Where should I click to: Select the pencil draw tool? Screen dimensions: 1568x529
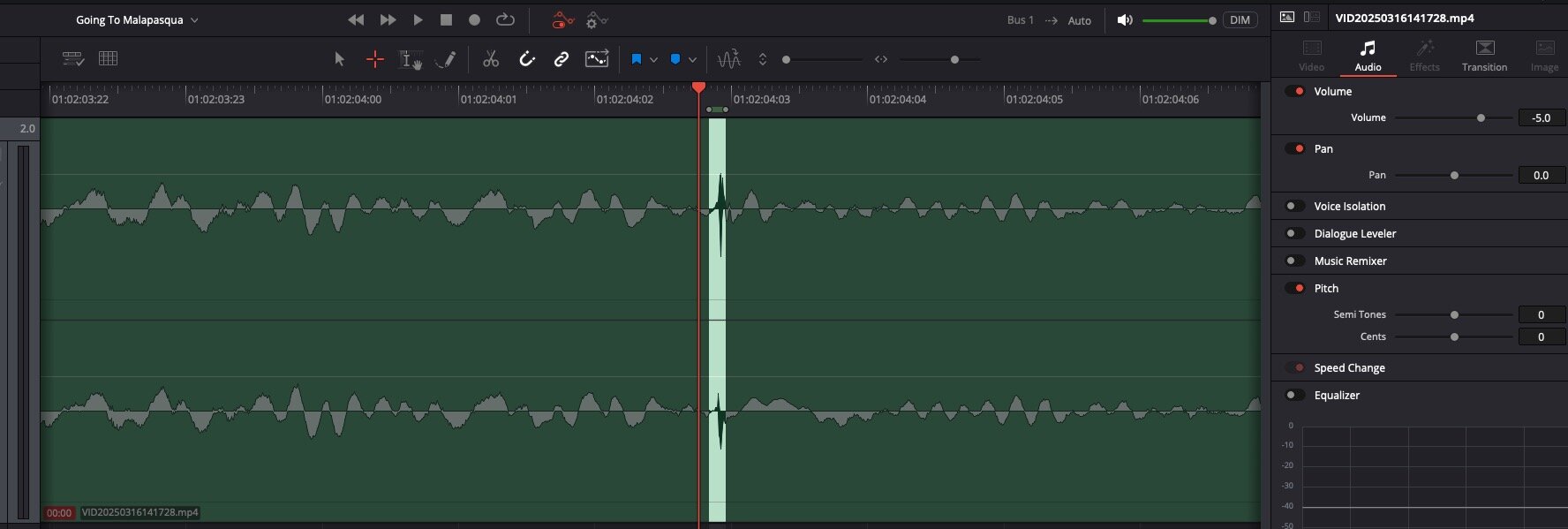pyautogui.click(x=446, y=59)
